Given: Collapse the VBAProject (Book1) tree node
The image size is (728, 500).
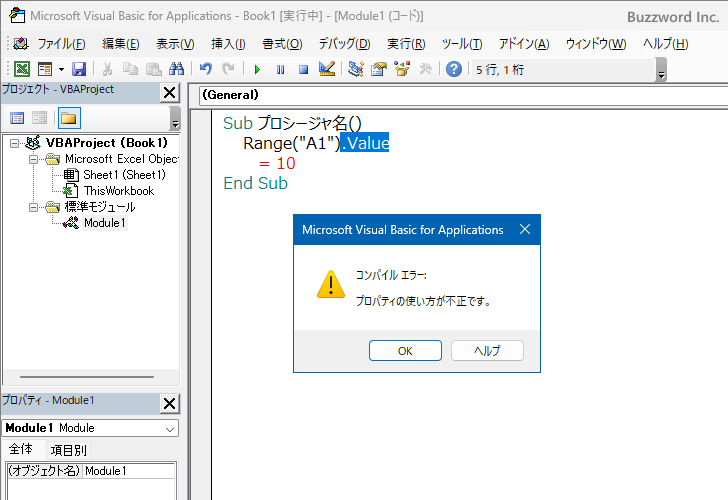Looking at the screenshot, I should tap(14, 143).
